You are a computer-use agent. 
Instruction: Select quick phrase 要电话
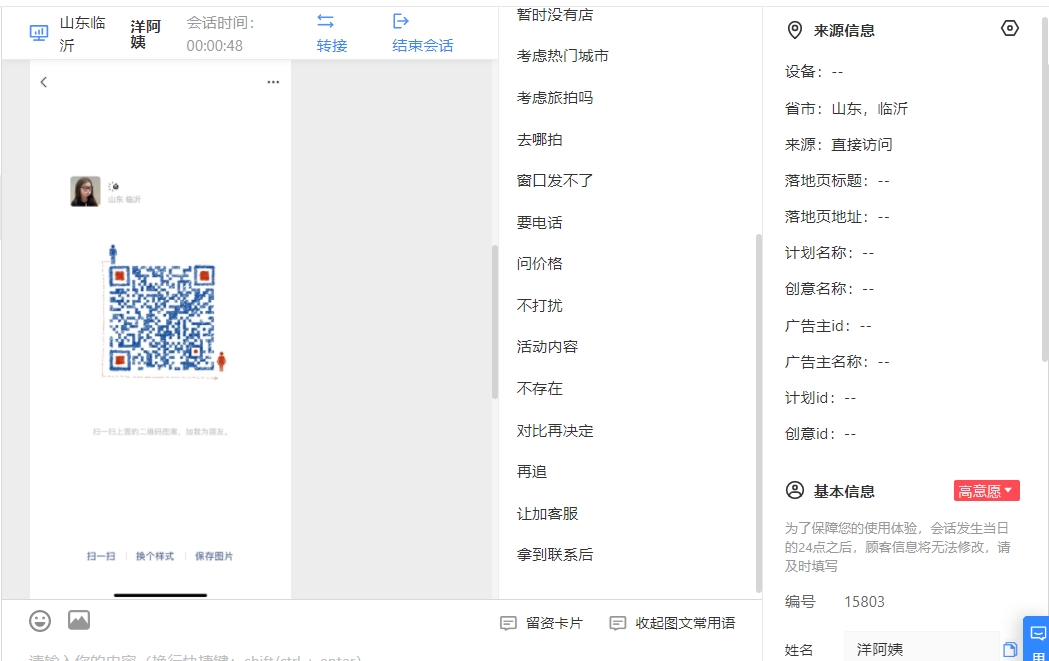click(539, 223)
